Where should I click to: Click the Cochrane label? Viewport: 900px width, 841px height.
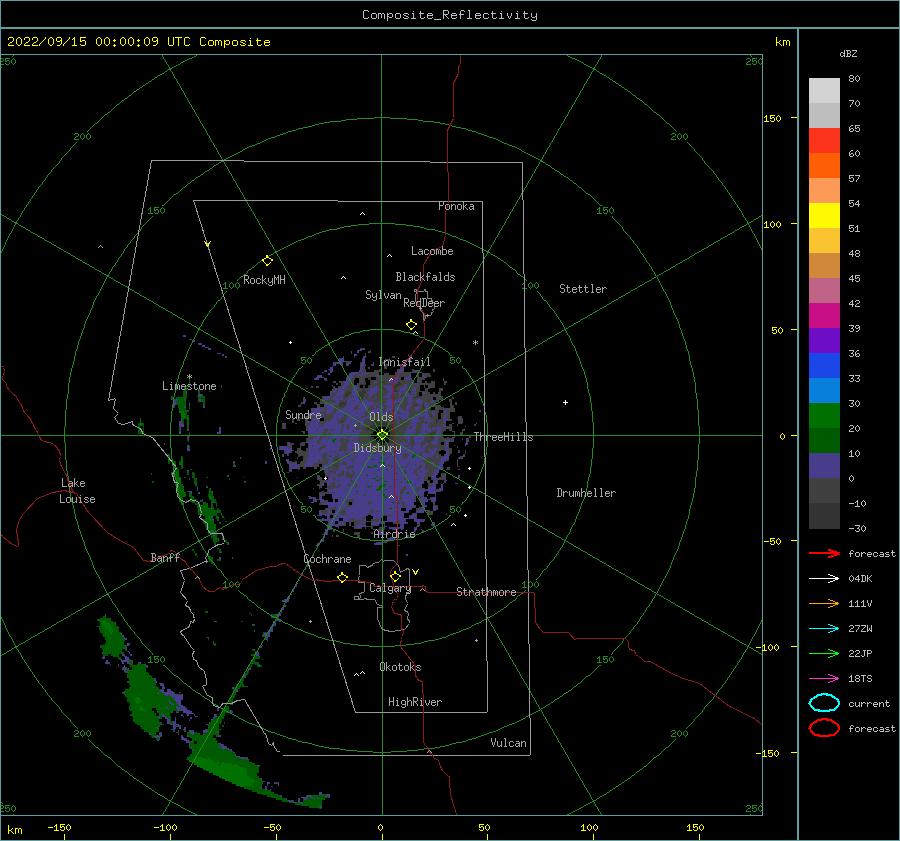(x=327, y=559)
